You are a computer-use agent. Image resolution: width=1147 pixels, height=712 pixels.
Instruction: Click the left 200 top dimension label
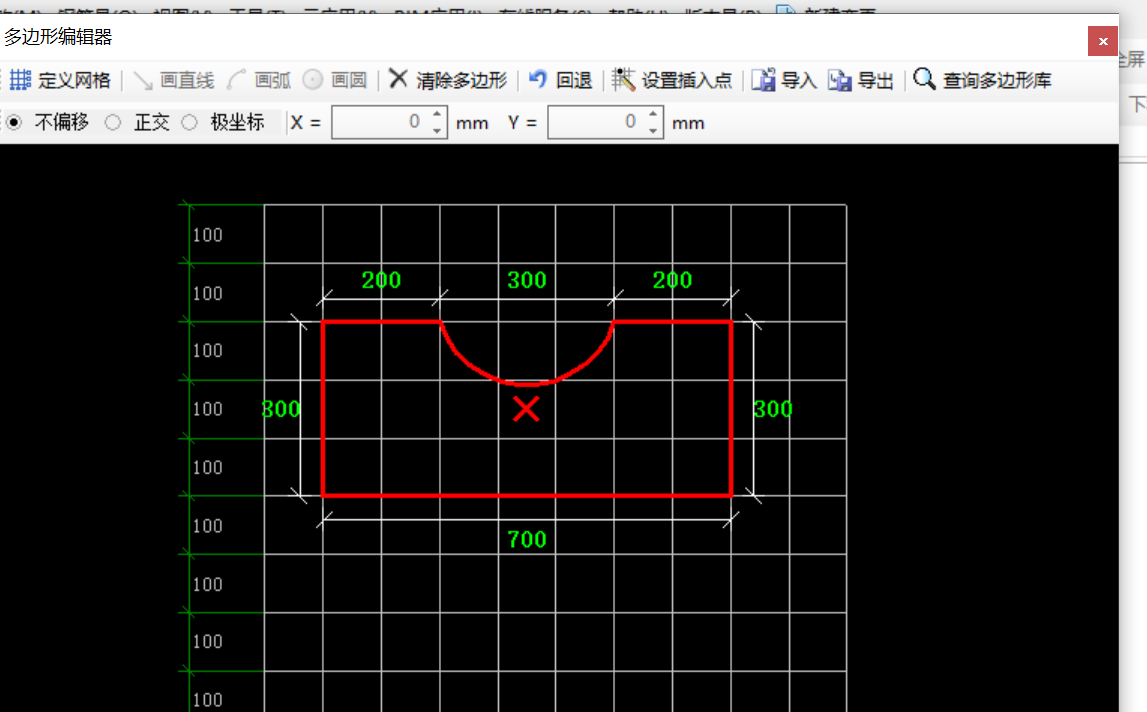point(381,280)
